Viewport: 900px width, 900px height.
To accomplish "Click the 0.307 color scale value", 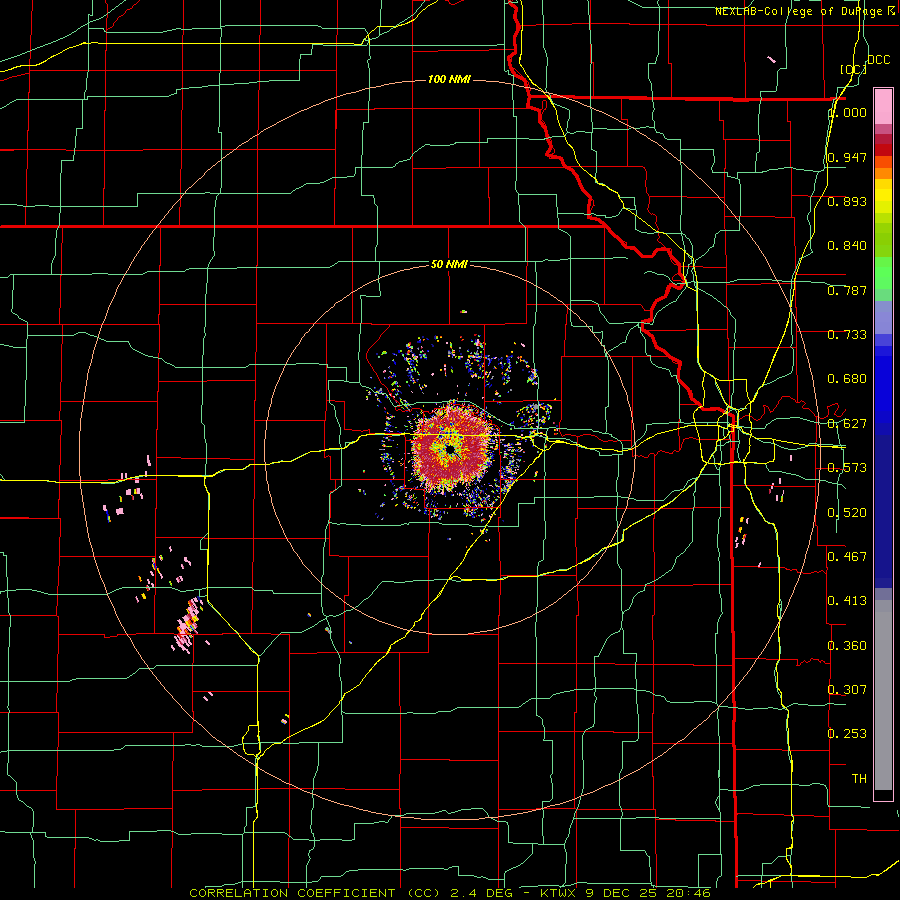I will 847,690.
